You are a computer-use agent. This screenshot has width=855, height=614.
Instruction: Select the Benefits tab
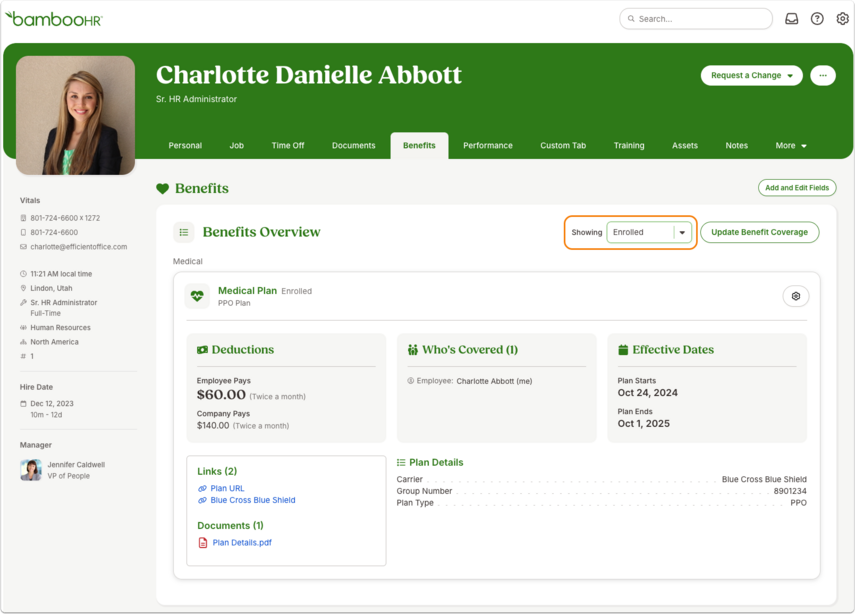[419, 146]
